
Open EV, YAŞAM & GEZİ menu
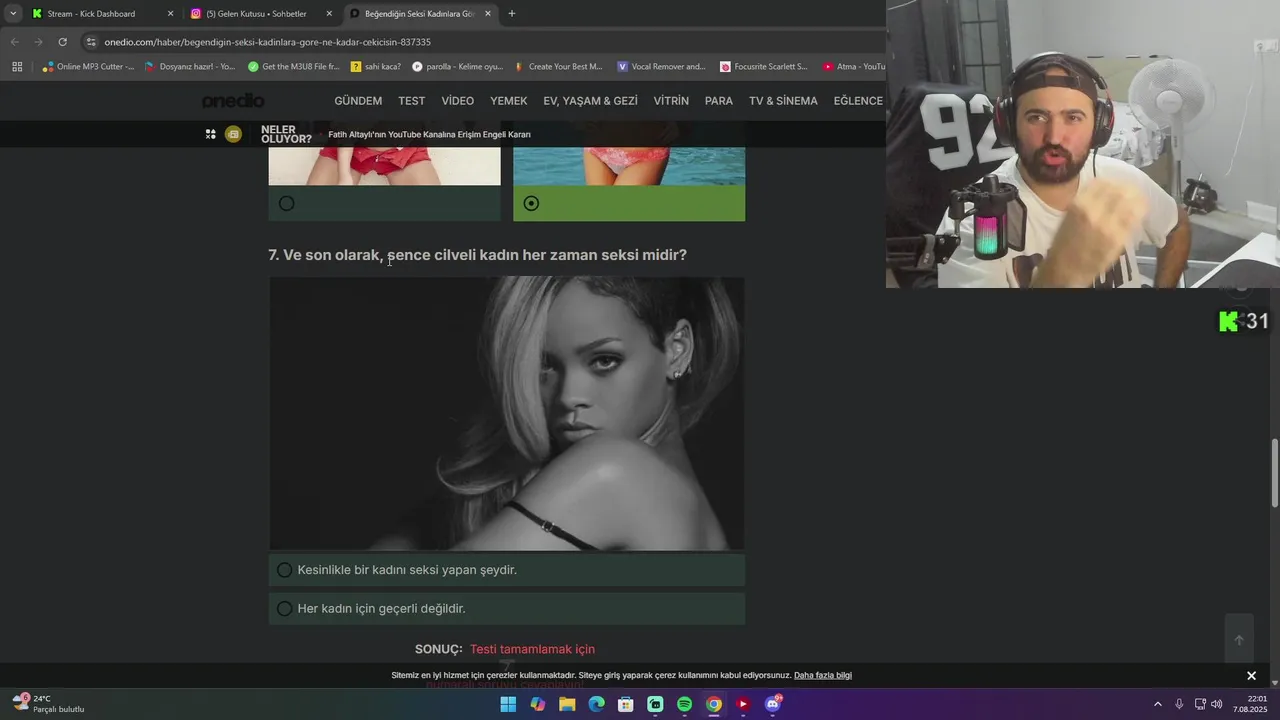point(590,101)
